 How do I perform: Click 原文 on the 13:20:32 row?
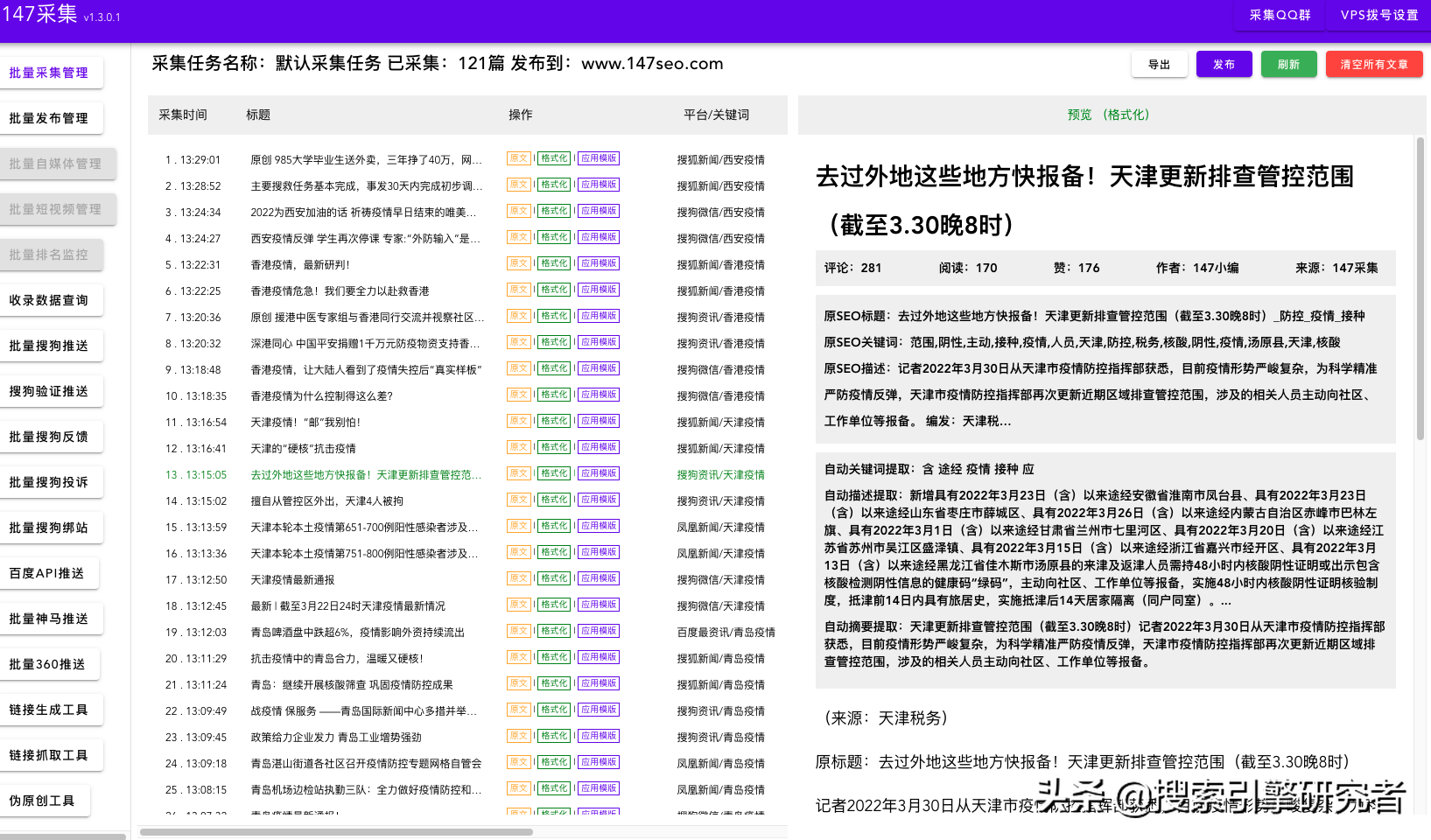(x=519, y=342)
